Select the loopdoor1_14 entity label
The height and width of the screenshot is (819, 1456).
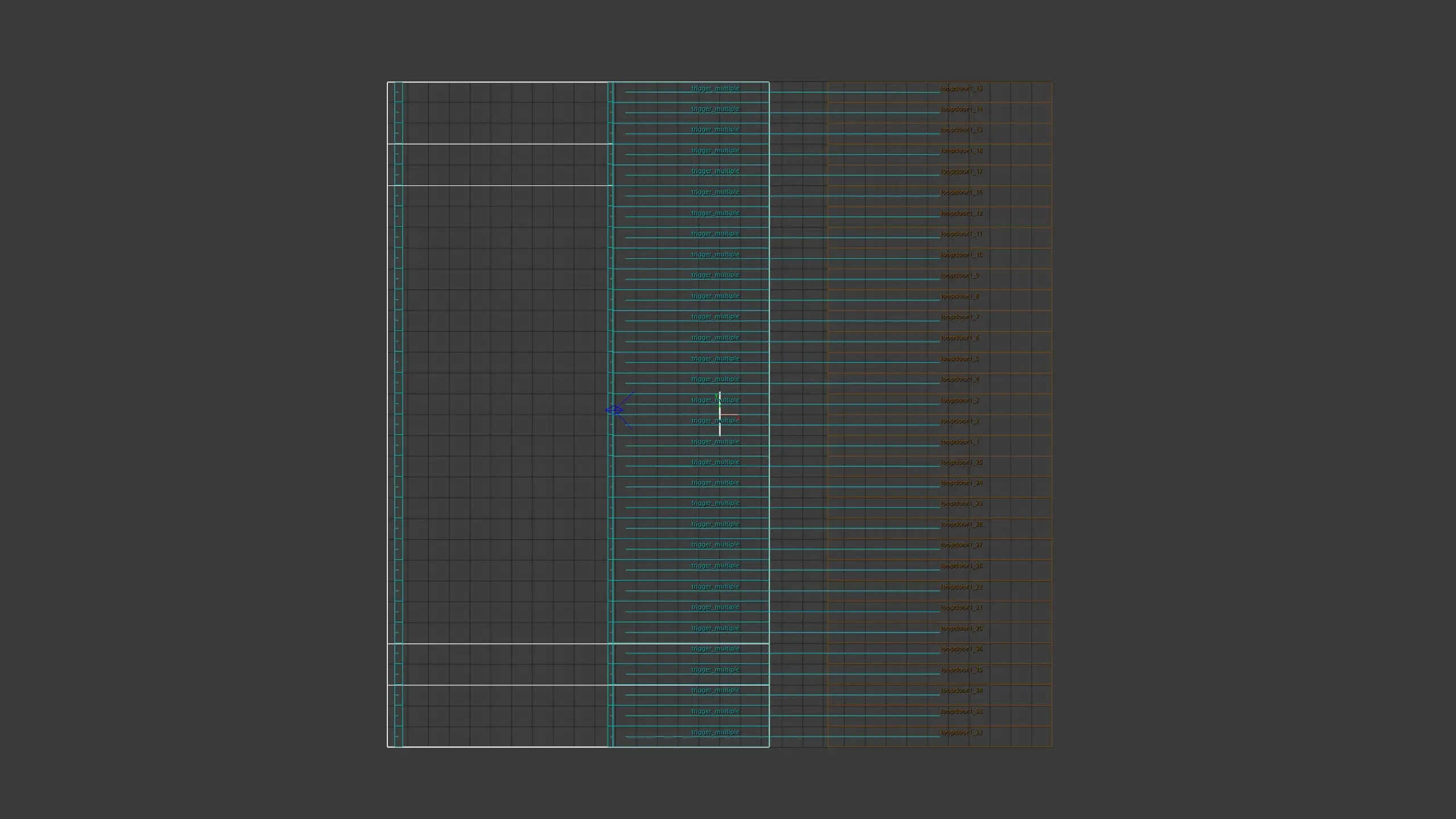tap(961, 109)
